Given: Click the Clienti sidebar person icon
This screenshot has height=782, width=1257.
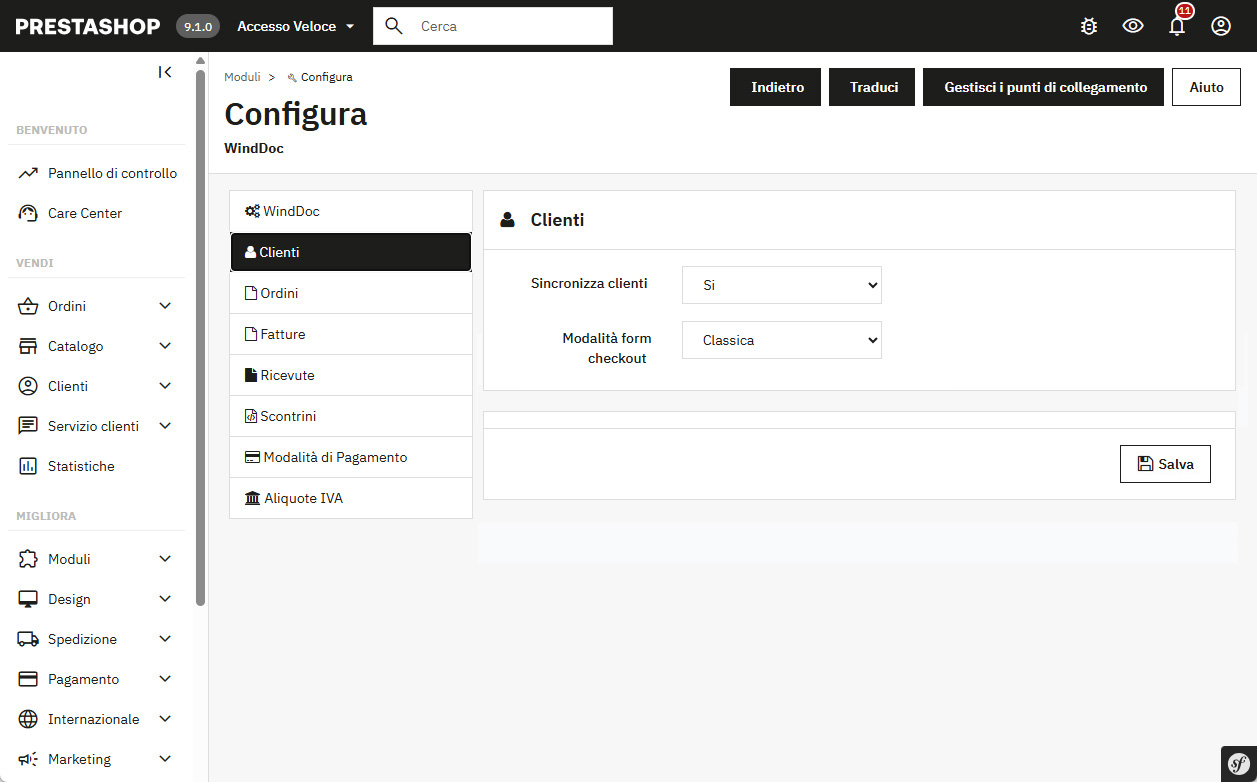Looking at the screenshot, I should coord(28,386).
